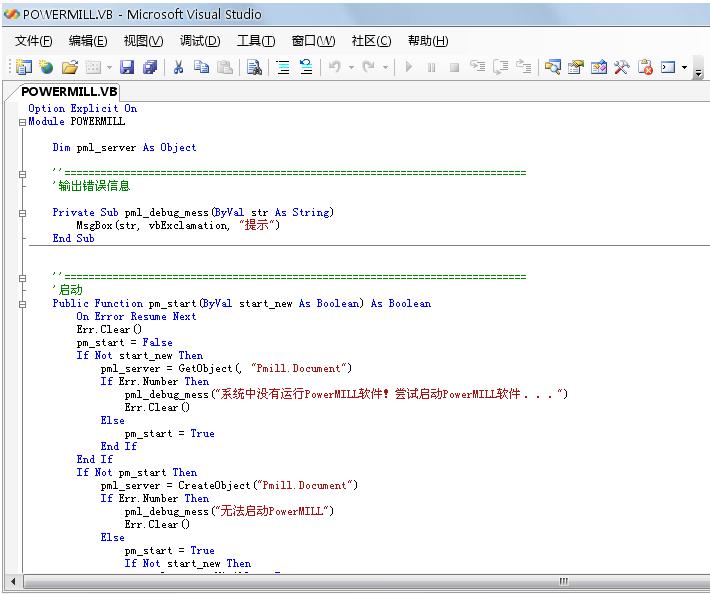Click the 'pm_start = False' line
Image resolution: width=710 pixels, height=594 pixels.
click(125, 343)
